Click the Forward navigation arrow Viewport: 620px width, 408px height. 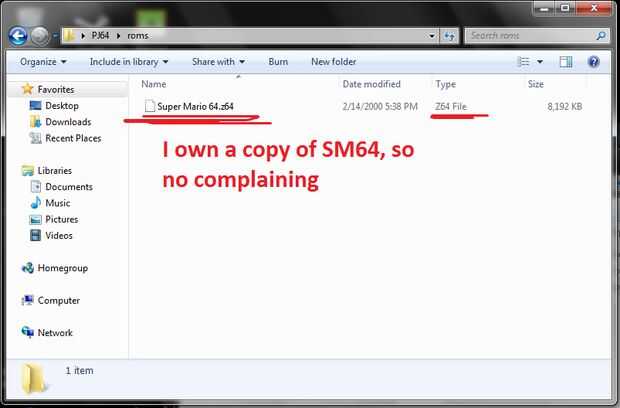point(40,36)
